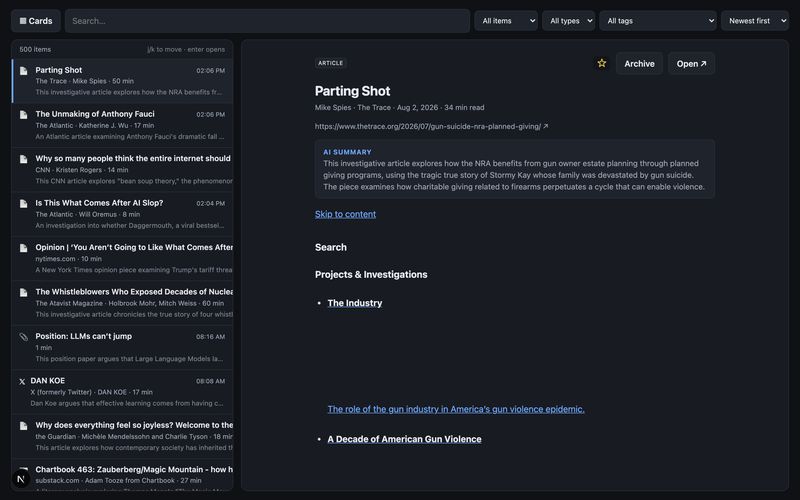
Task: Select the nytimes.com Opinion item
Action: (x=122, y=259)
